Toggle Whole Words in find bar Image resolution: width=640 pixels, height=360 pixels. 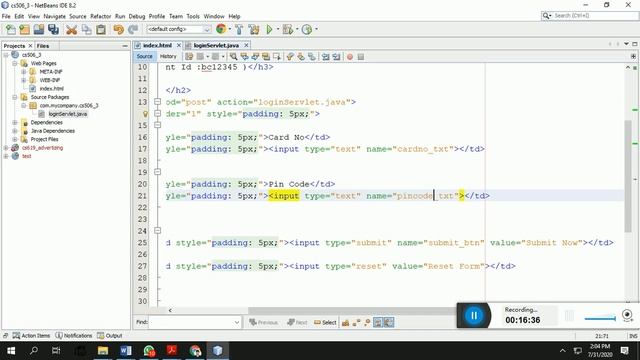point(356,322)
